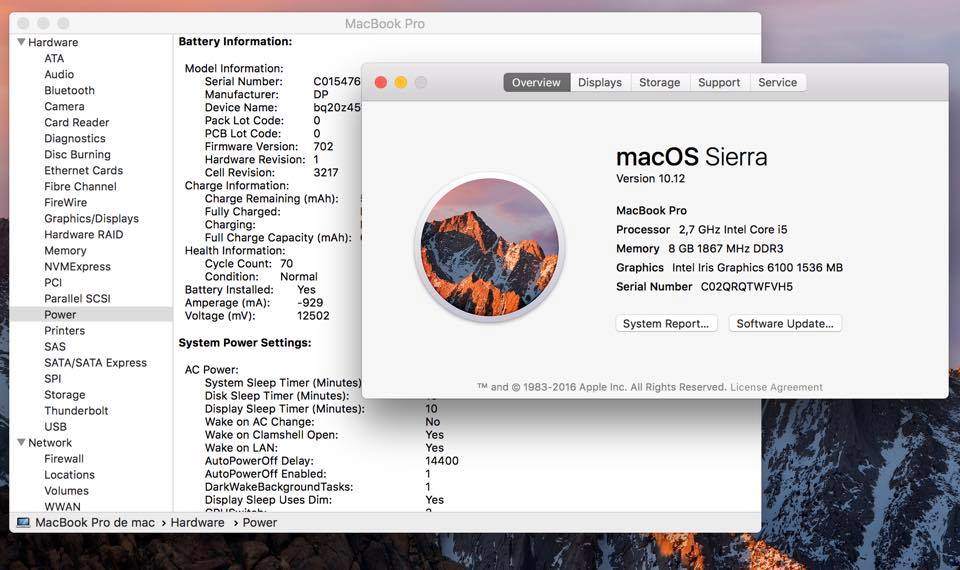Select Printers in the sidebar
This screenshot has width=960, height=570.
(64, 331)
